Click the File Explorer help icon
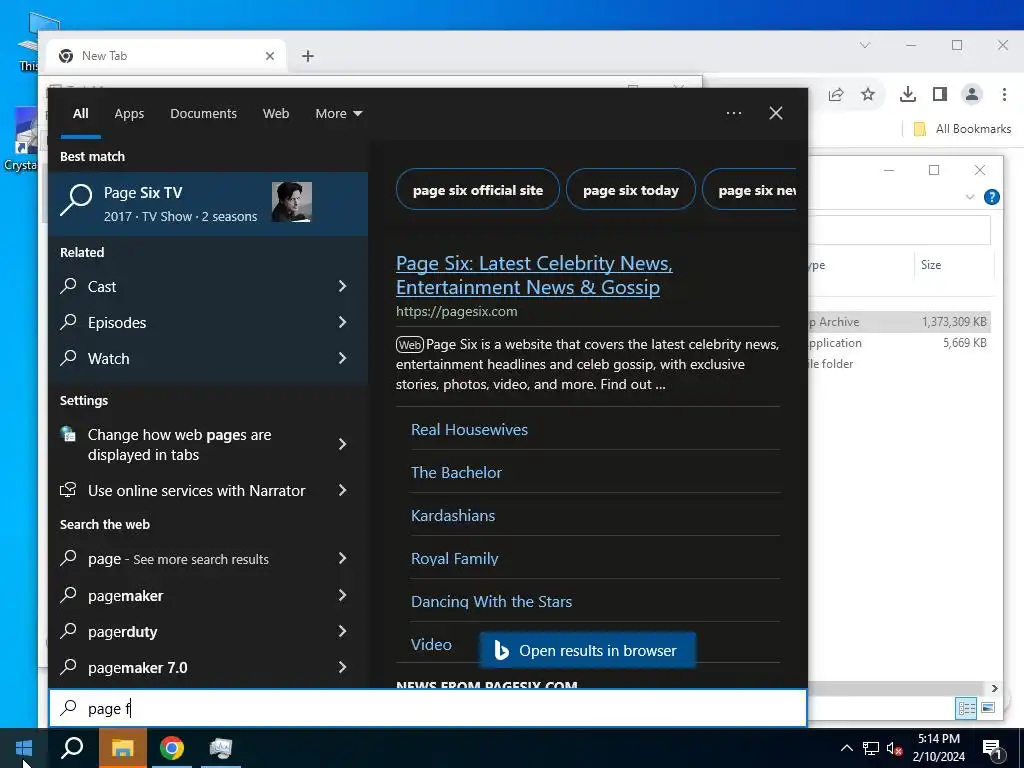The image size is (1024, 768). 991,197
